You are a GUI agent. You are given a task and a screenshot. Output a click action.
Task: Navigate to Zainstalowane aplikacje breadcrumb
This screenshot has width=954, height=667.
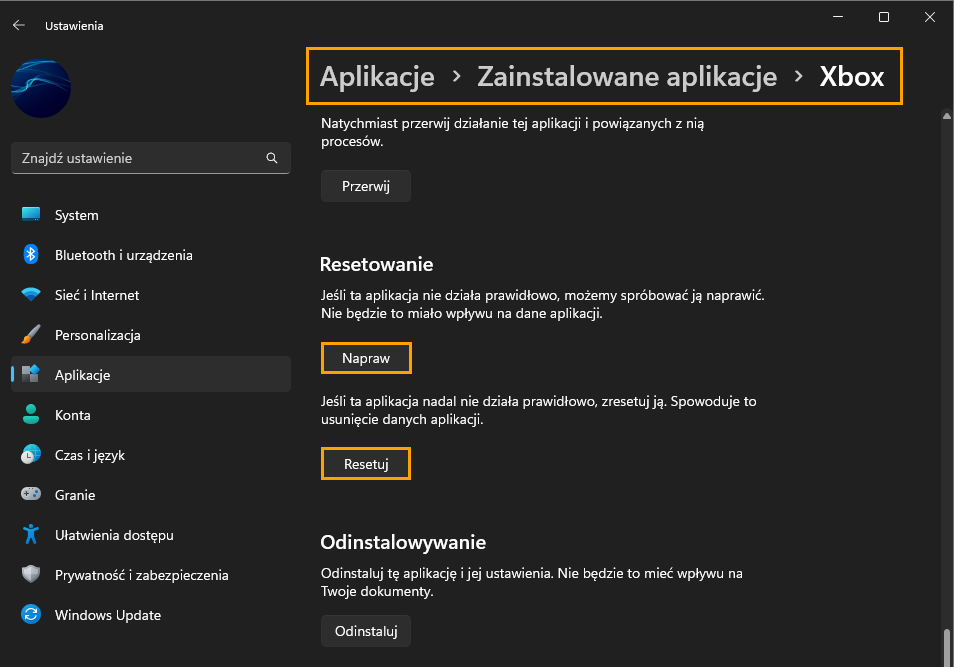627,77
